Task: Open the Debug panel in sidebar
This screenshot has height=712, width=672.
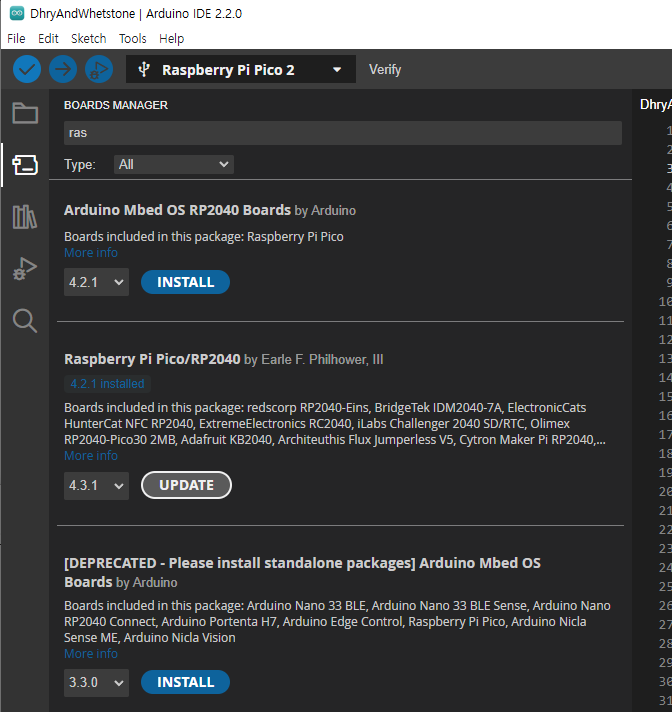Action: (x=25, y=269)
